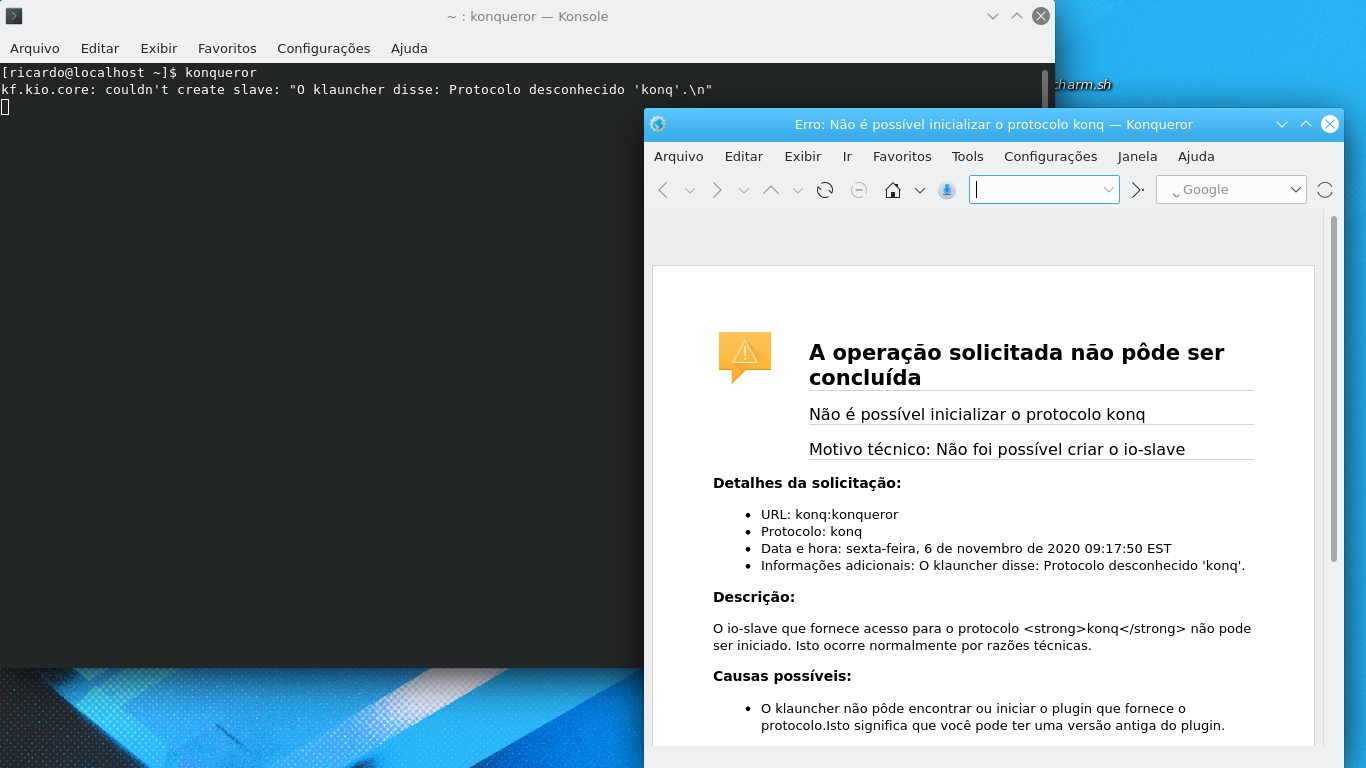Open the forward history dropdown arrow
The image size is (1366, 768).
pos(744,190)
